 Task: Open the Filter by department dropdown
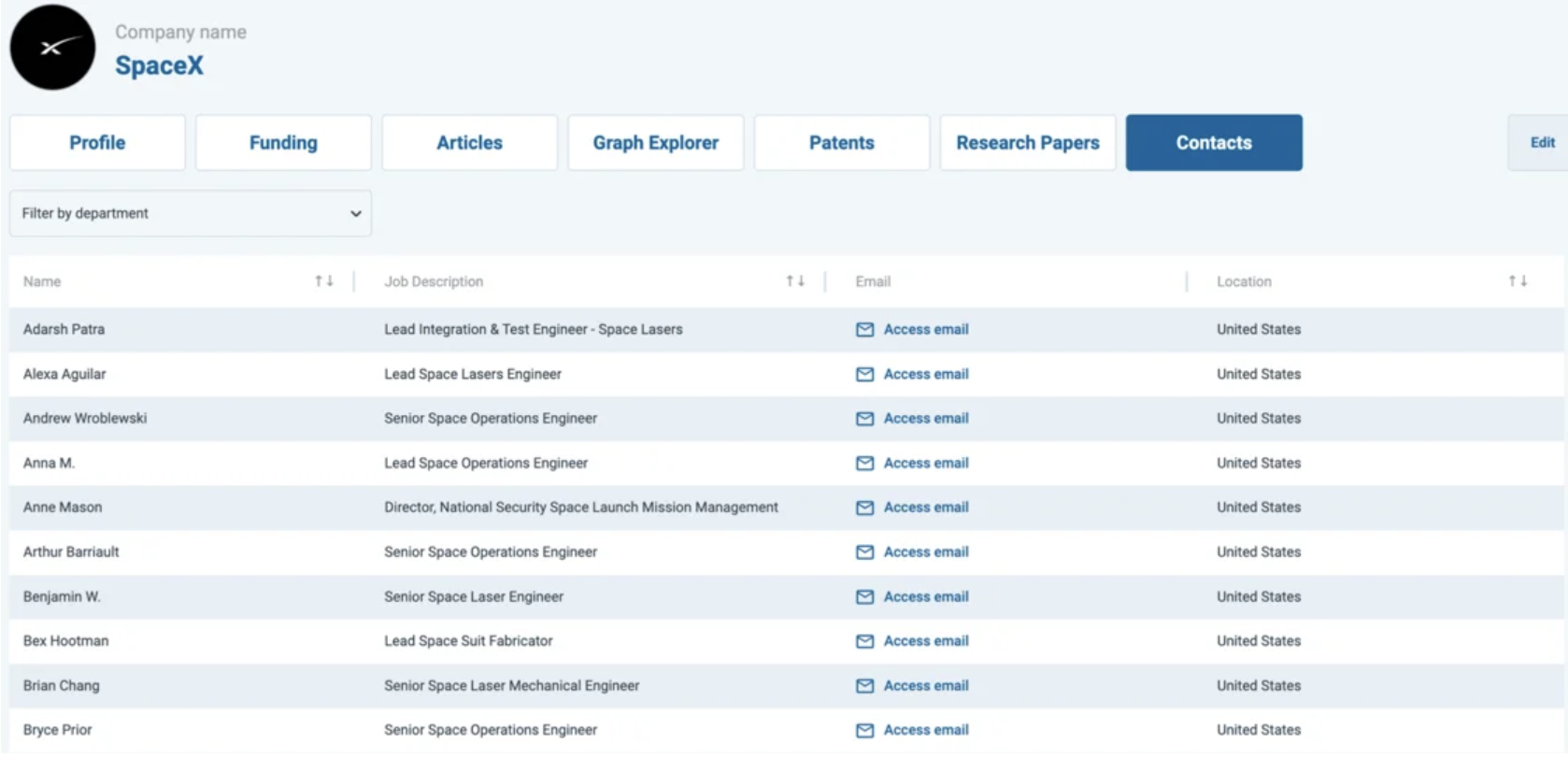coord(191,214)
